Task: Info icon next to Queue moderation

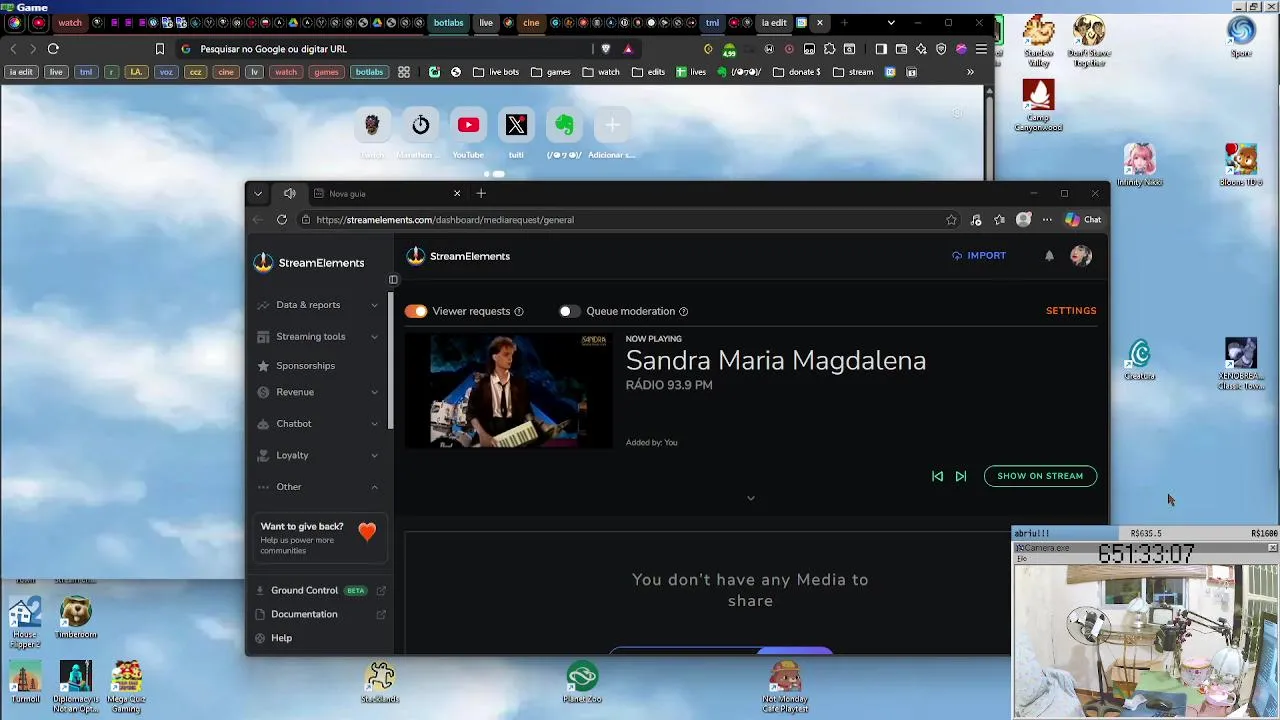Action: pyautogui.click(x=683, y=312)
